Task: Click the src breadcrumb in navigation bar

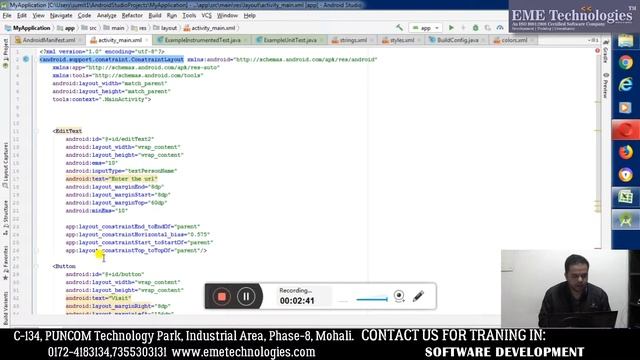Action: (x=89, y=28)
